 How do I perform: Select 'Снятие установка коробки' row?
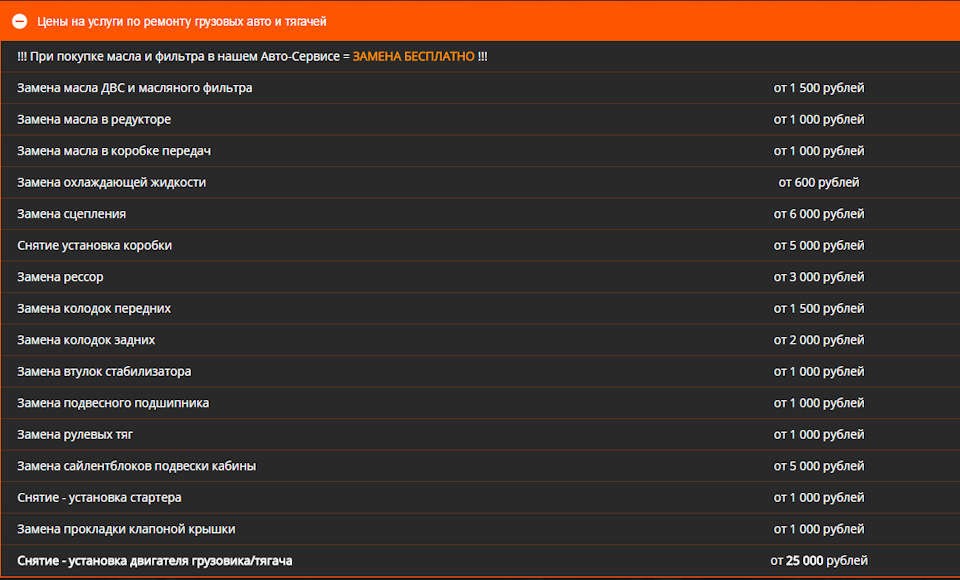480,246
